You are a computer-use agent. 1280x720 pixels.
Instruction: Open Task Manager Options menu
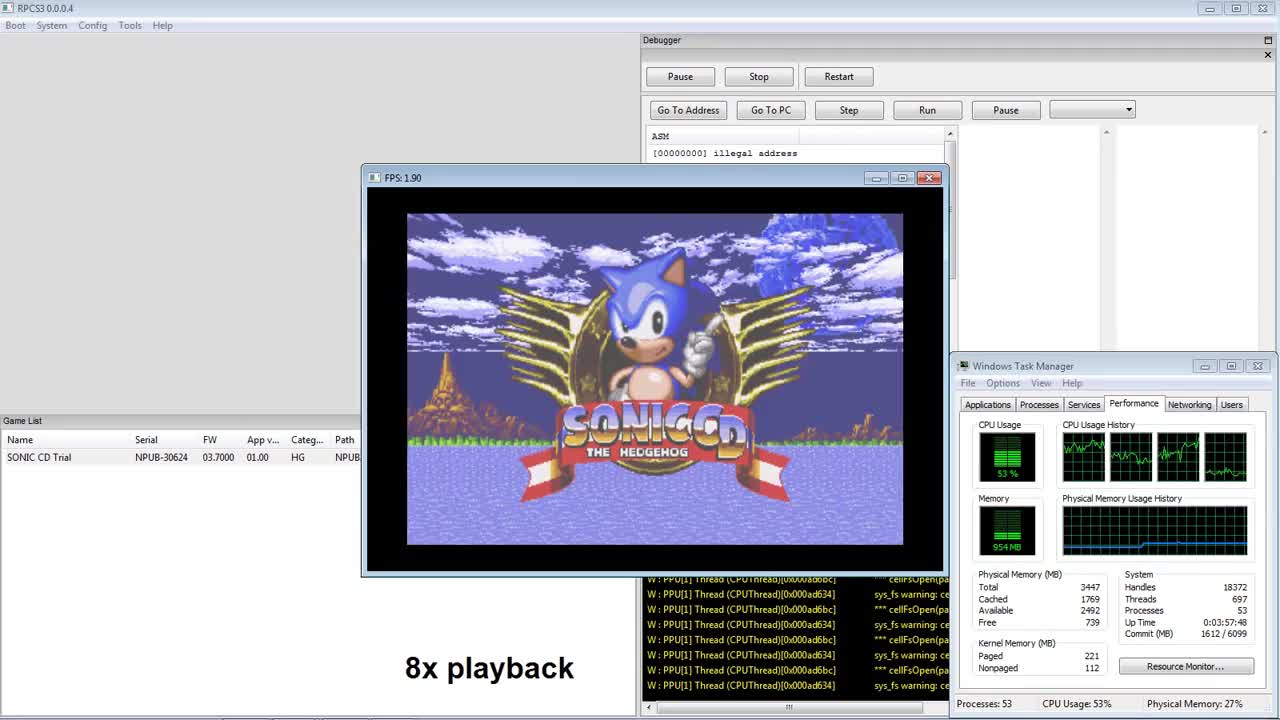pos(1003,383)
